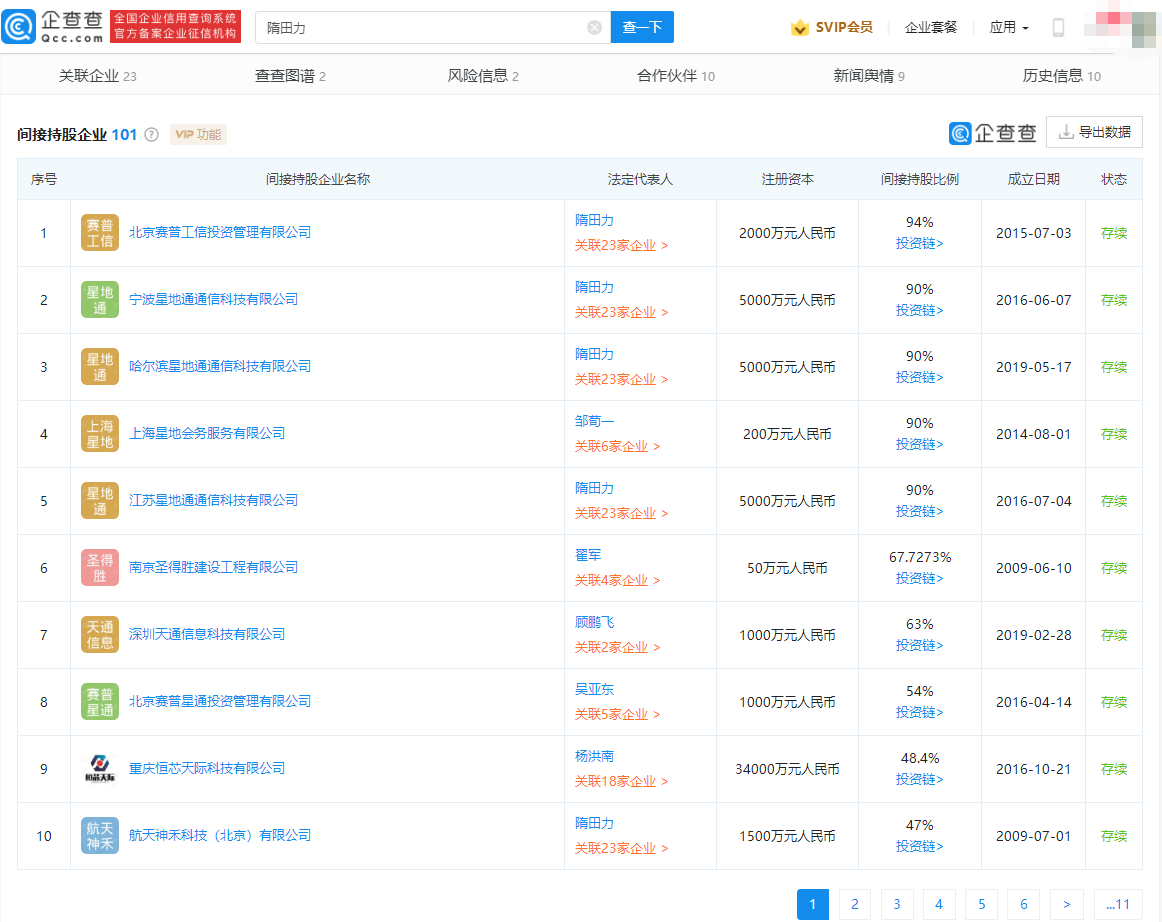Click the SVIP会员 crown icon in the header
The image size is (1162, 922).
(x=799, y=27)
